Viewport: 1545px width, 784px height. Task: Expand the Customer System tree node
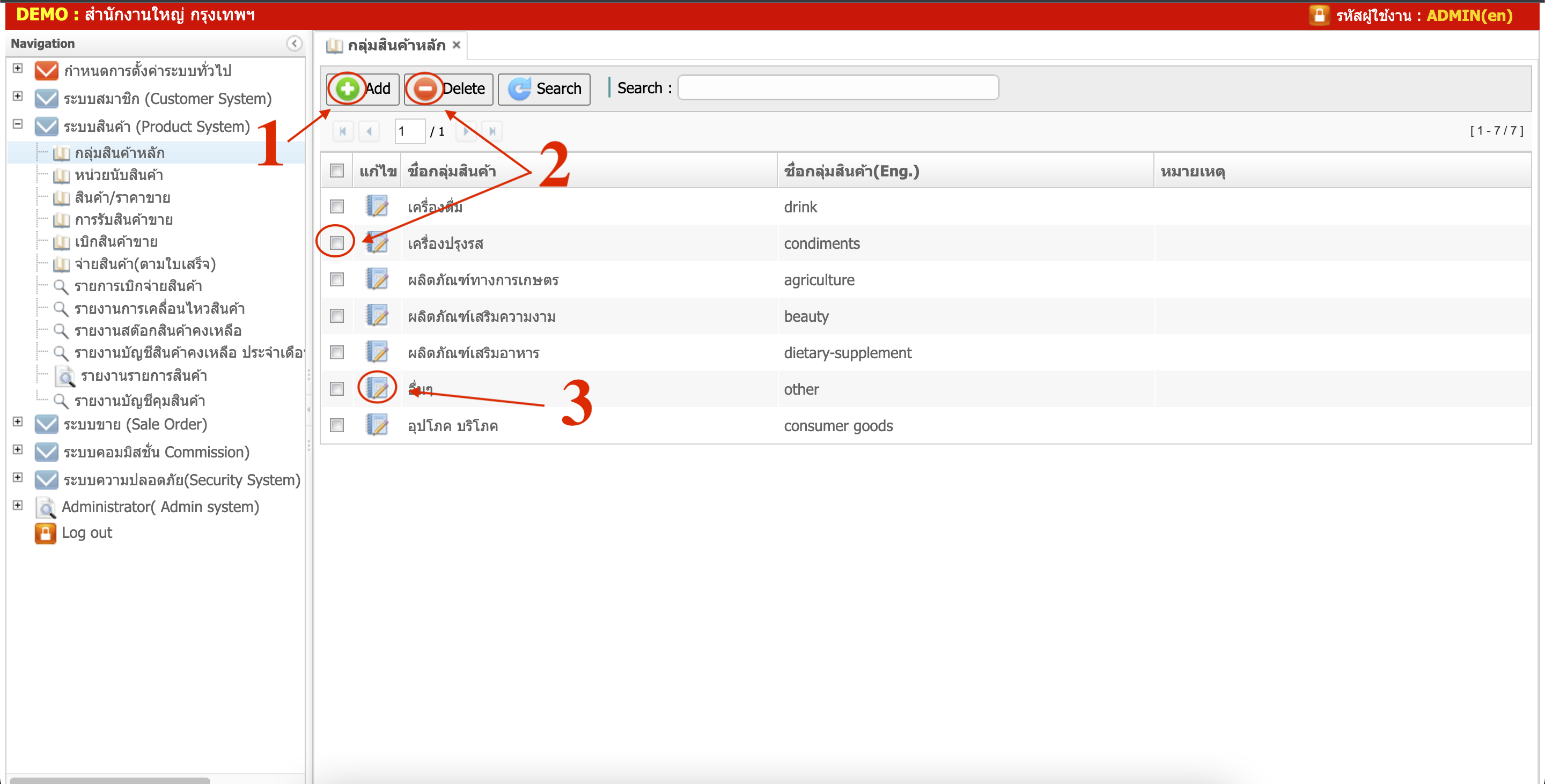click(18, 97)
